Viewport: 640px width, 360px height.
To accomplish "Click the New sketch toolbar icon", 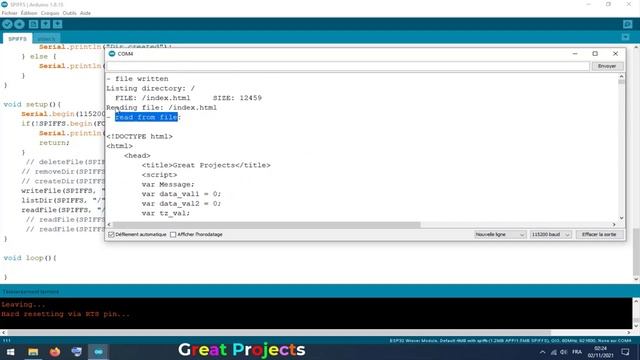I will [33, 24].
